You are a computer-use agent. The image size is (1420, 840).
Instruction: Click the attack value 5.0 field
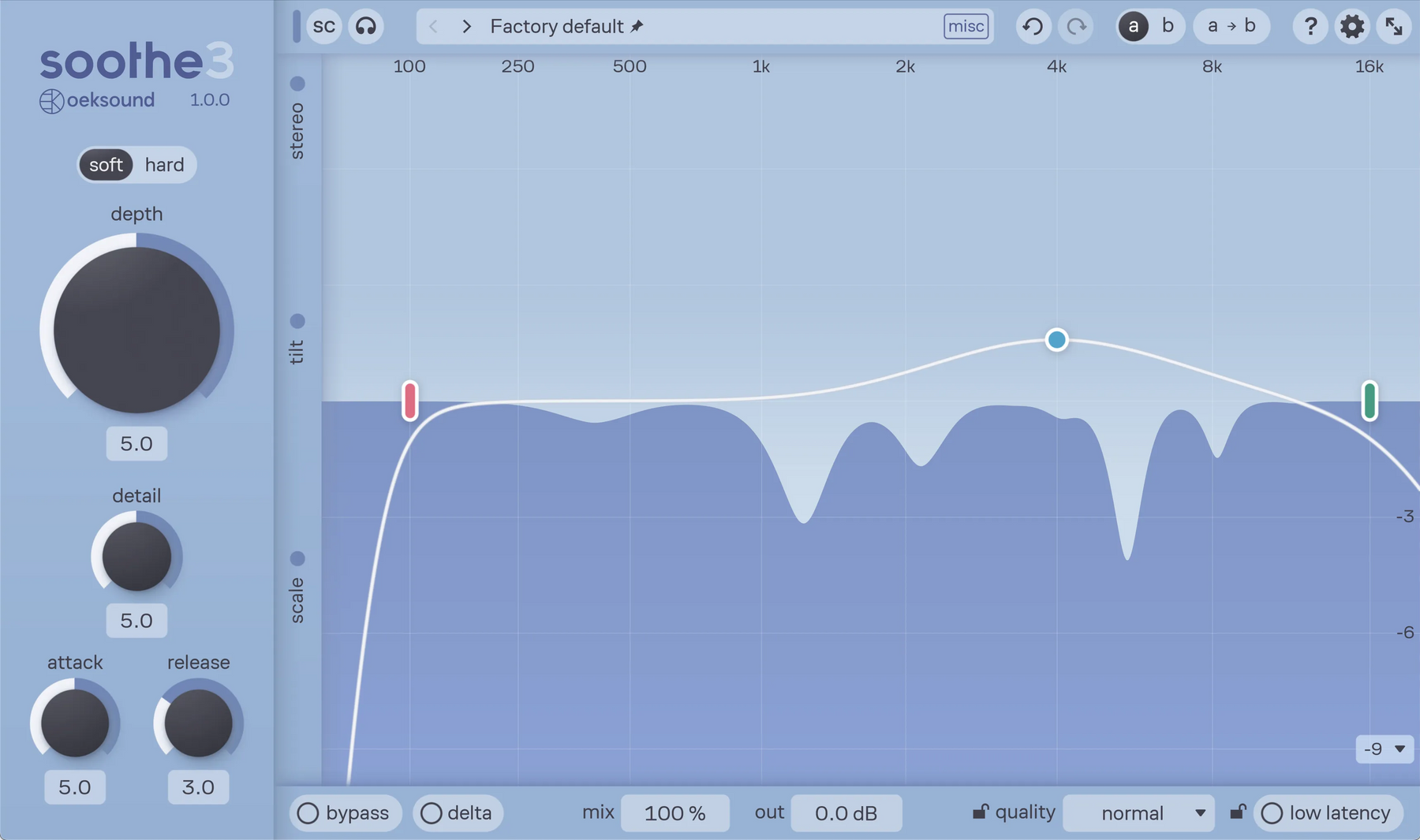(75, 787)
